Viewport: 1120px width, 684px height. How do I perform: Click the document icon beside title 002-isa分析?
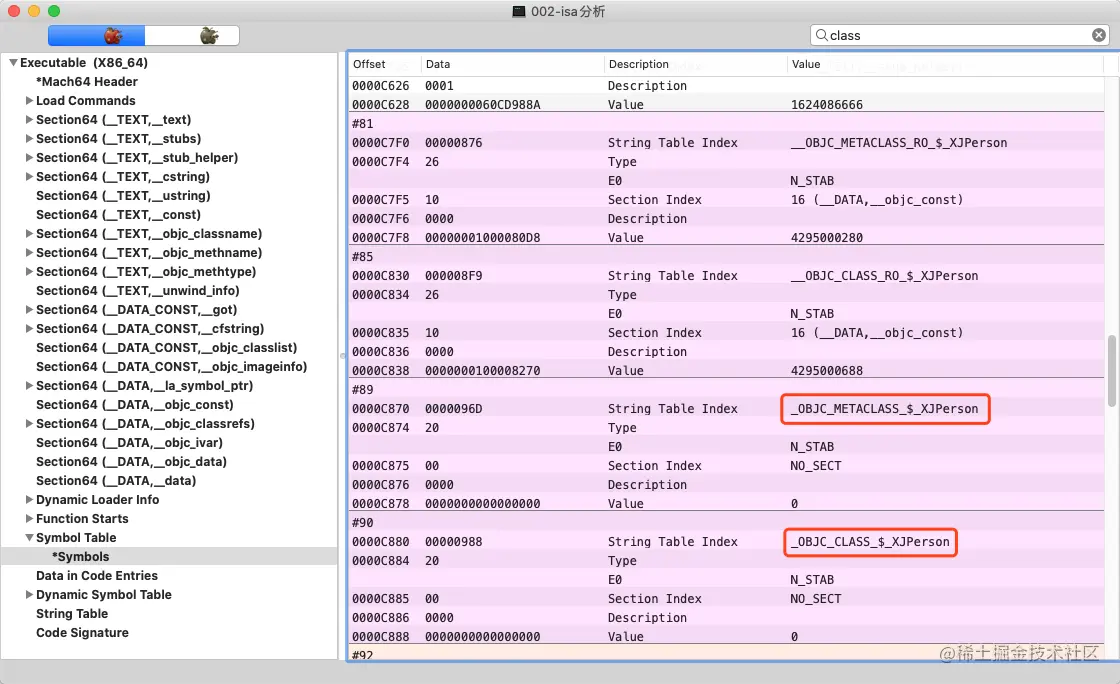[519, 11]
